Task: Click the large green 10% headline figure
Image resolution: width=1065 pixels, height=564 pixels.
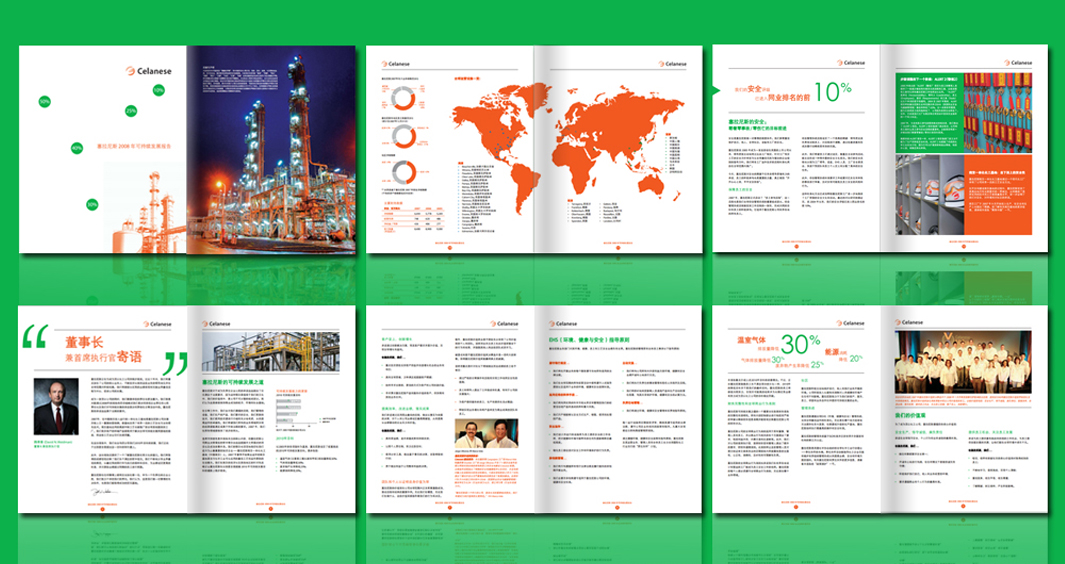Action: coord(832,93)
